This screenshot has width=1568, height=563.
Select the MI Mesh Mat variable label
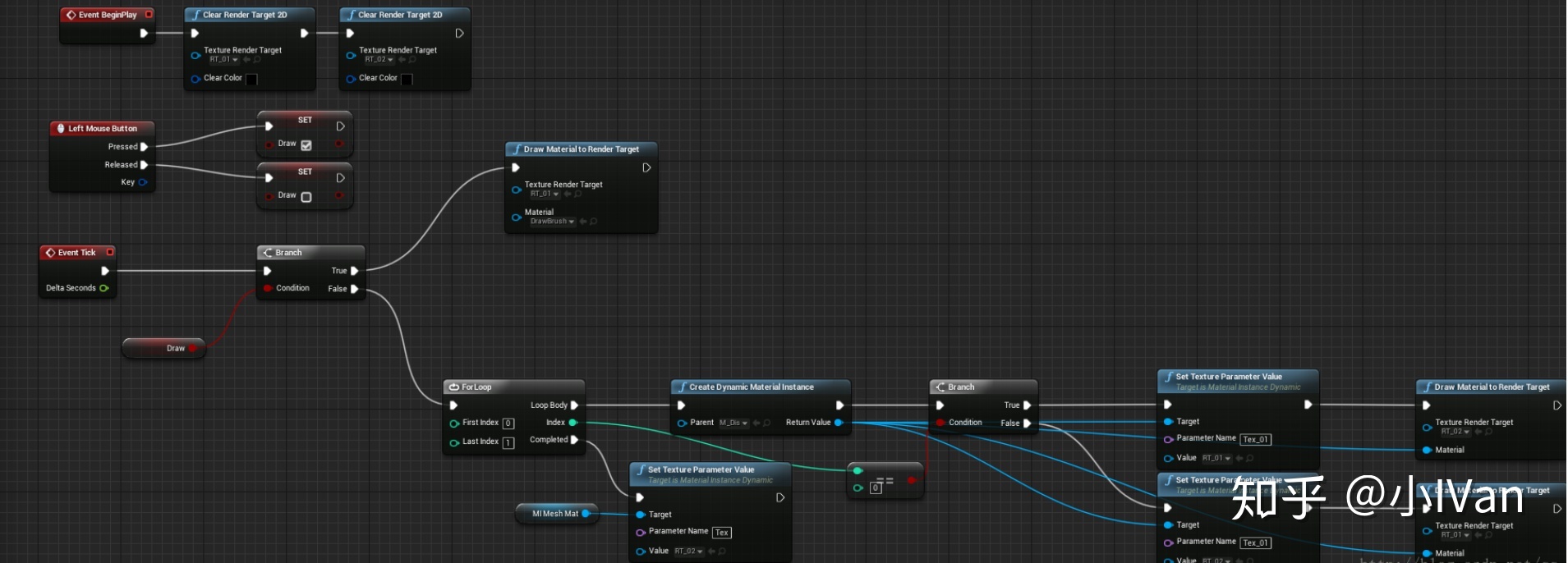555,514
